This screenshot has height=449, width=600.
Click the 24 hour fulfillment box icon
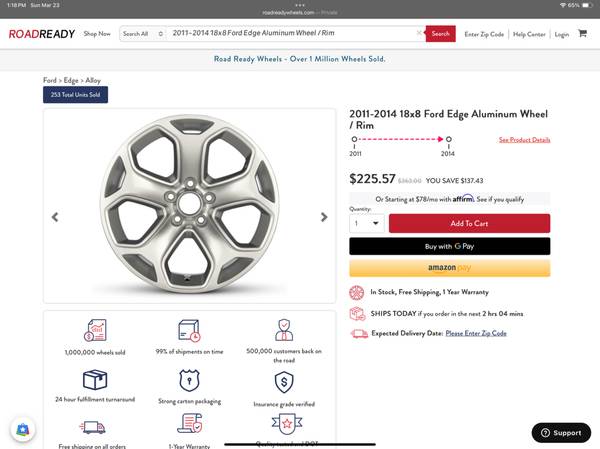point(96,381)
